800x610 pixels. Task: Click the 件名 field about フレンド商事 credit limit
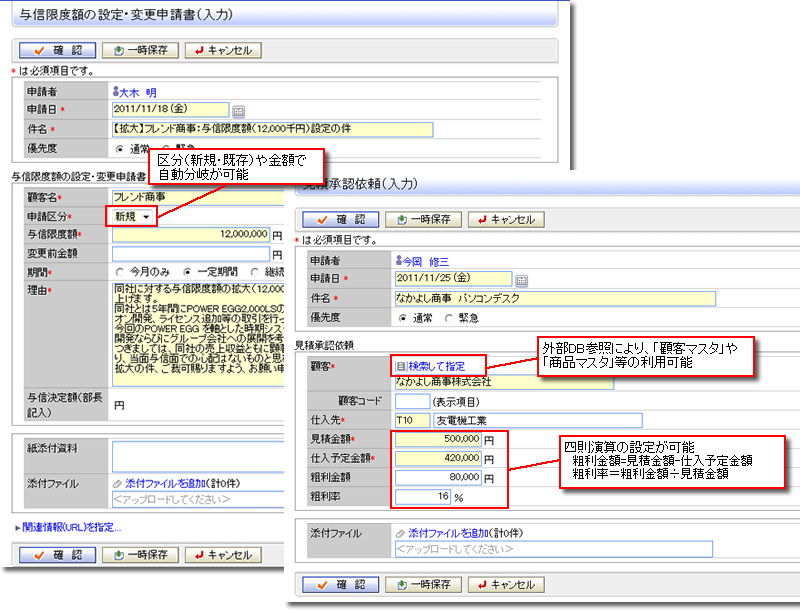[x=272, y=129]
